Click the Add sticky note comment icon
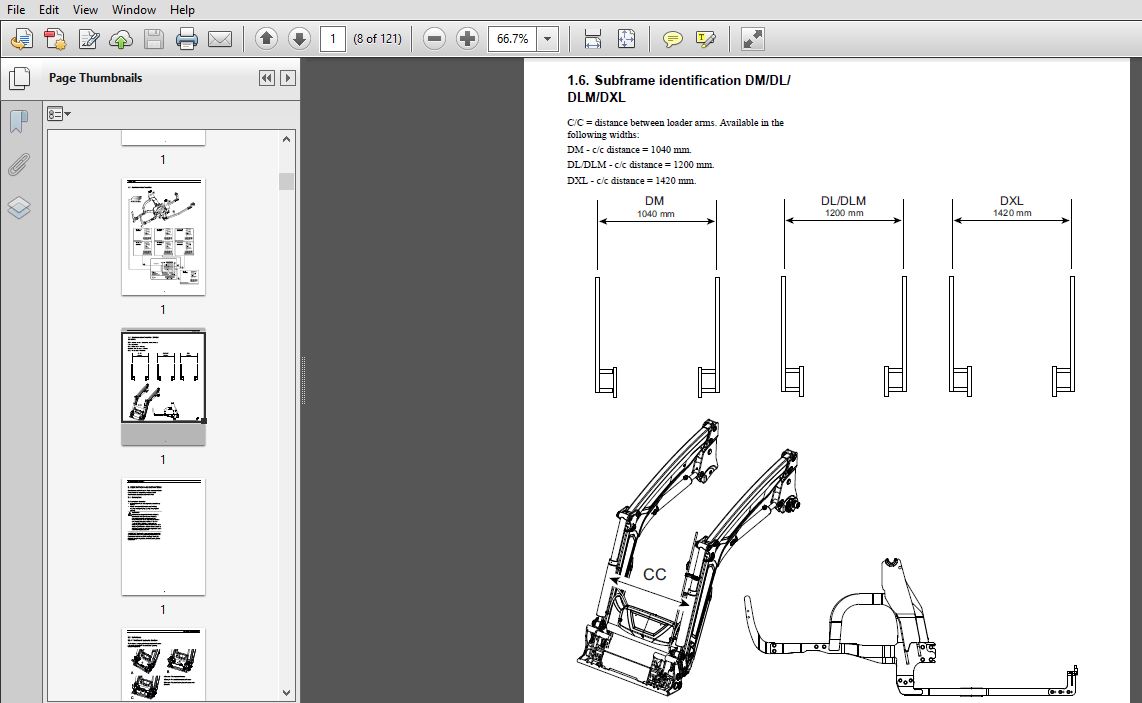Viewport: 1142px width, 703px height. pos(672,39)
